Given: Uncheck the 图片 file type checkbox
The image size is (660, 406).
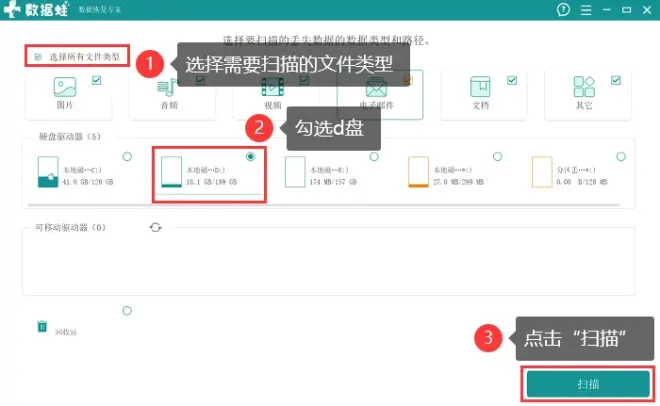Looking at the screenshot, I should [x=96, y=80].
